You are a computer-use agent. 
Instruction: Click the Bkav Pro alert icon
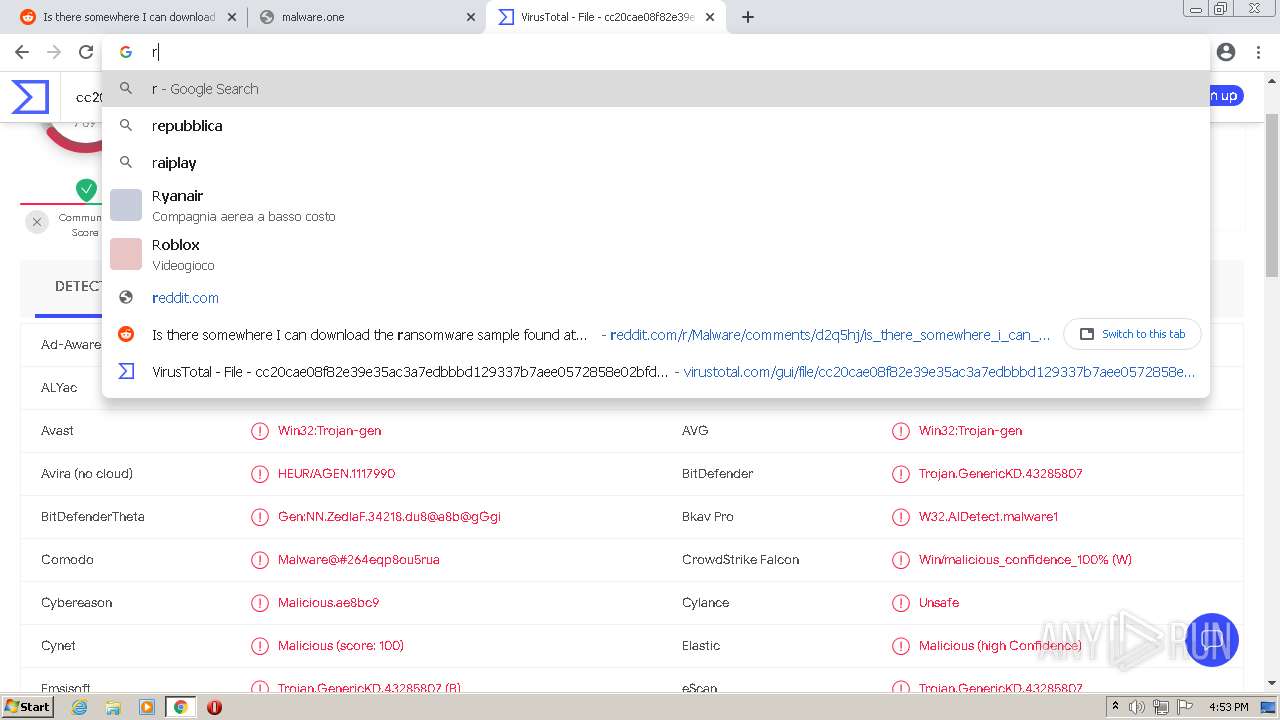pyautogui.click(x=900, y=517)
